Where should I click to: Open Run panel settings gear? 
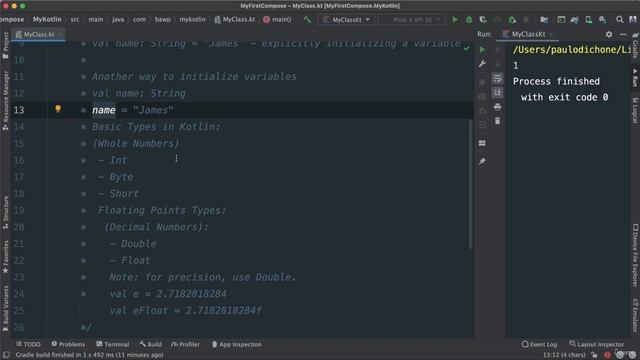click(609, 34)
